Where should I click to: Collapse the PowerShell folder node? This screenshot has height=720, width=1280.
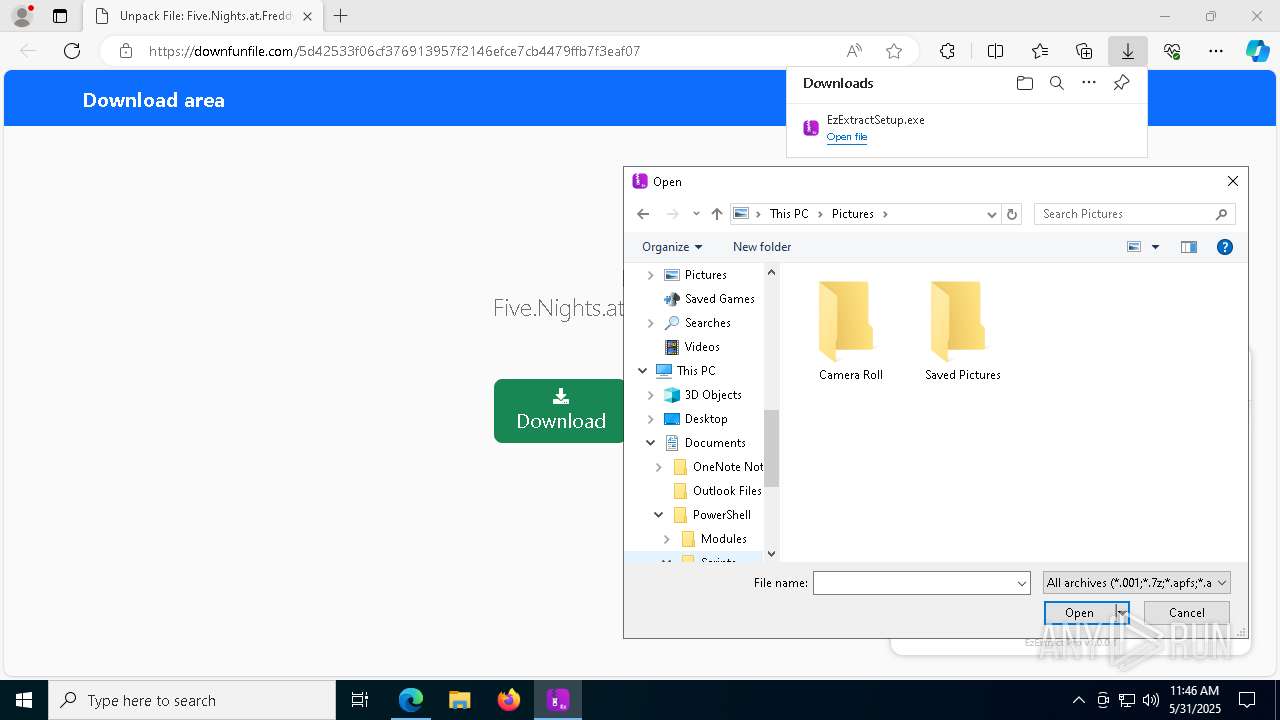659,515
